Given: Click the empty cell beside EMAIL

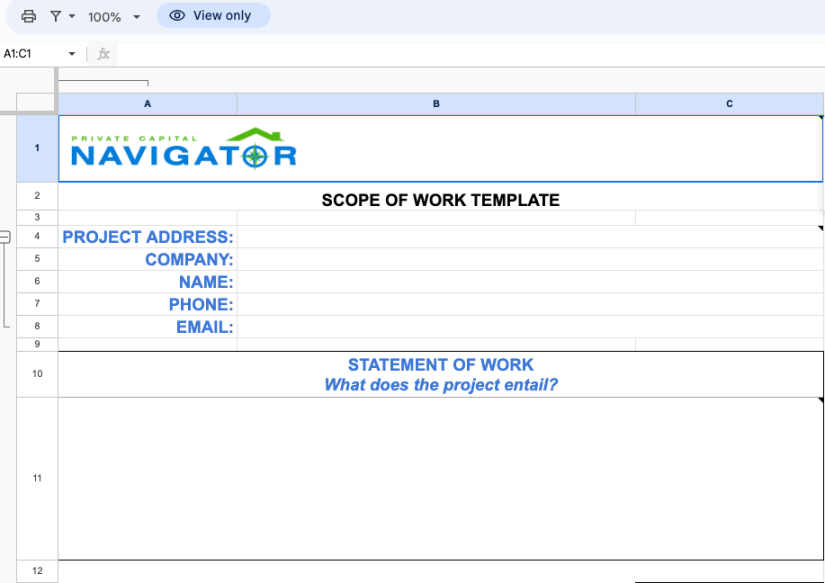Looking at the screenshot, I should [436, 327].
